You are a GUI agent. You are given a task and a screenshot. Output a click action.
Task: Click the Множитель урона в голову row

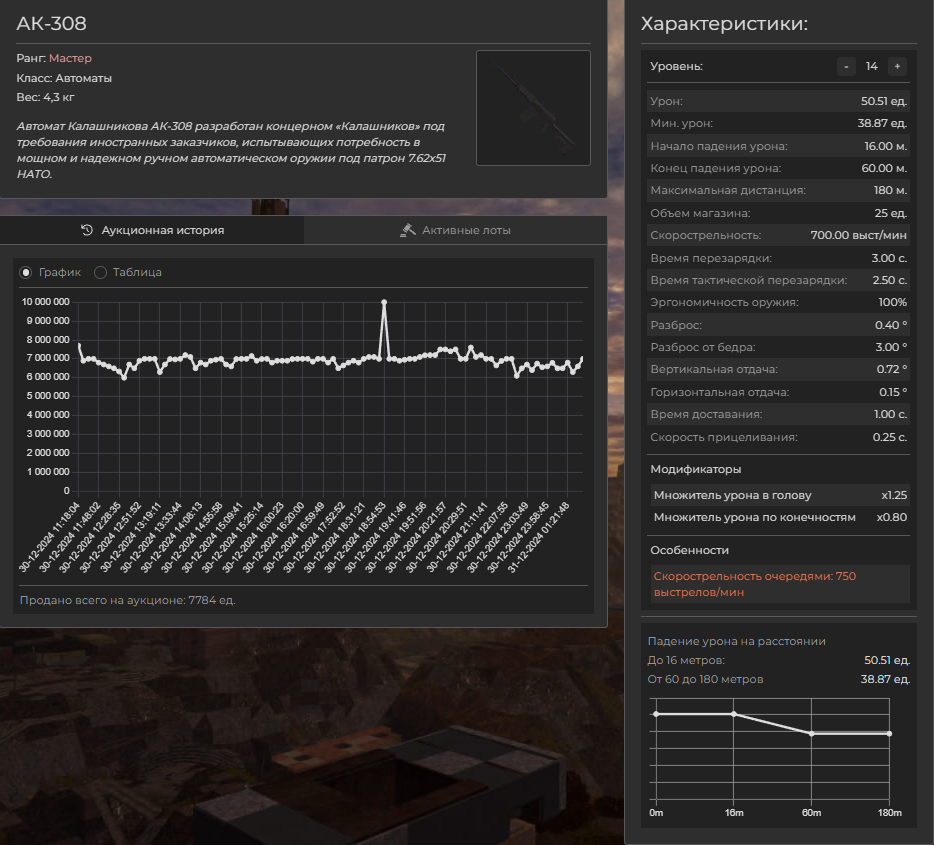tap(780, 495)
